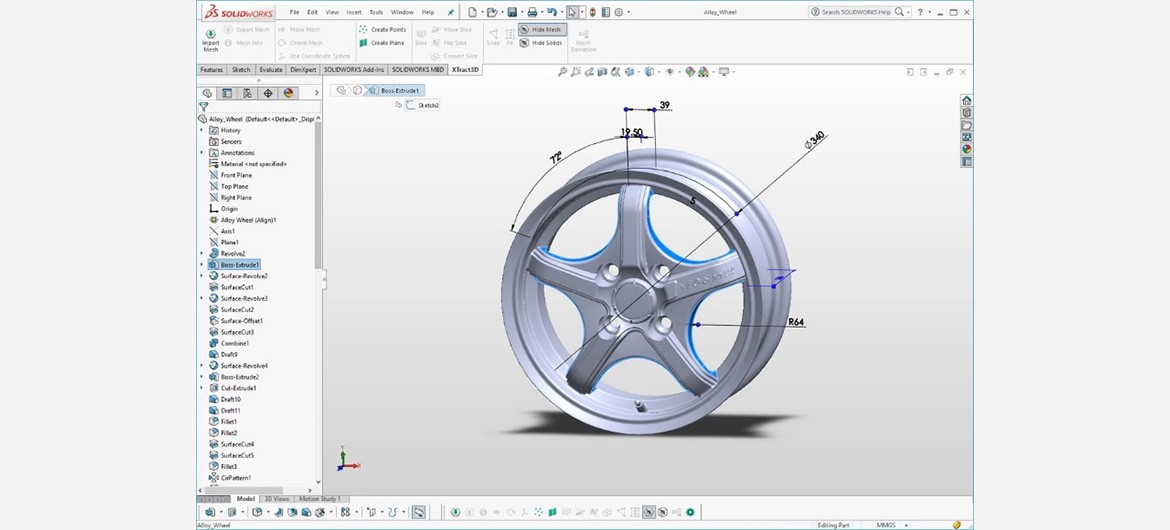Open the ConfigurationManager tab icon

248,93
